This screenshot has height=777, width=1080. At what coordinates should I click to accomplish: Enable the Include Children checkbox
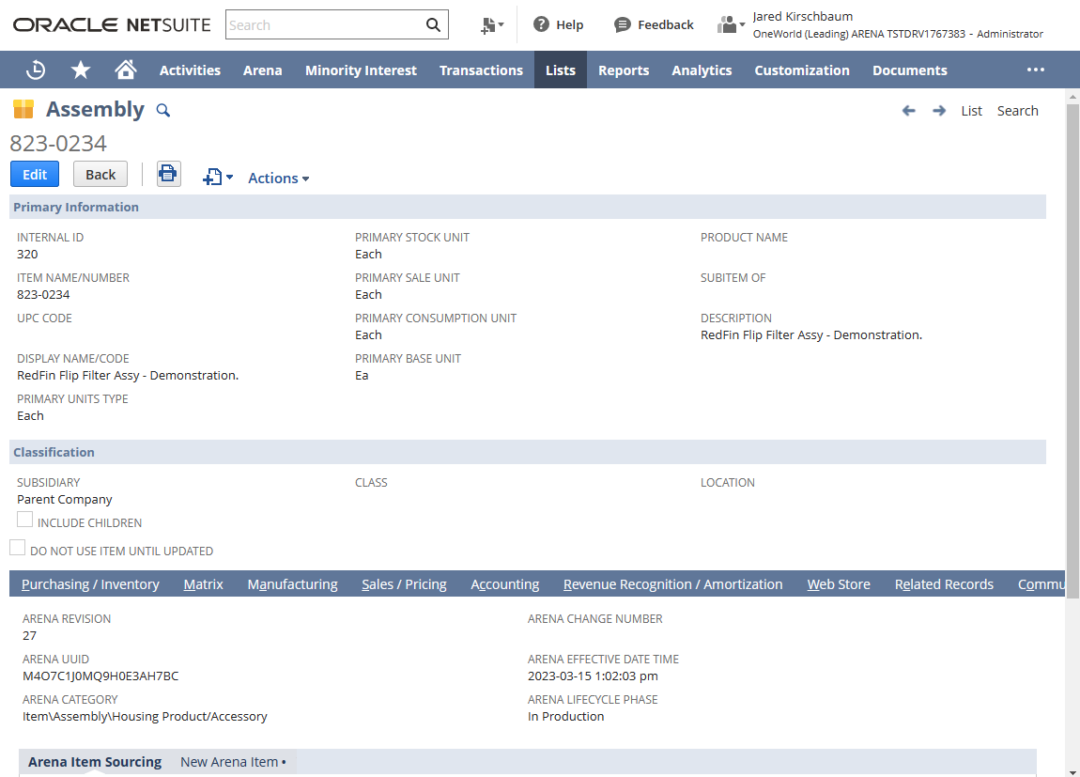pos(24,519)
